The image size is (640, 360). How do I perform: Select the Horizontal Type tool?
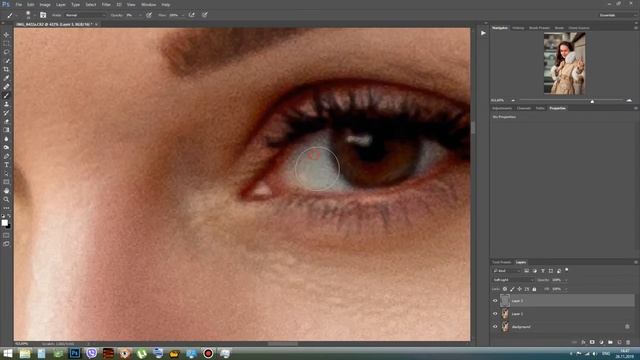pyautogui.click(x=6, y=164)
